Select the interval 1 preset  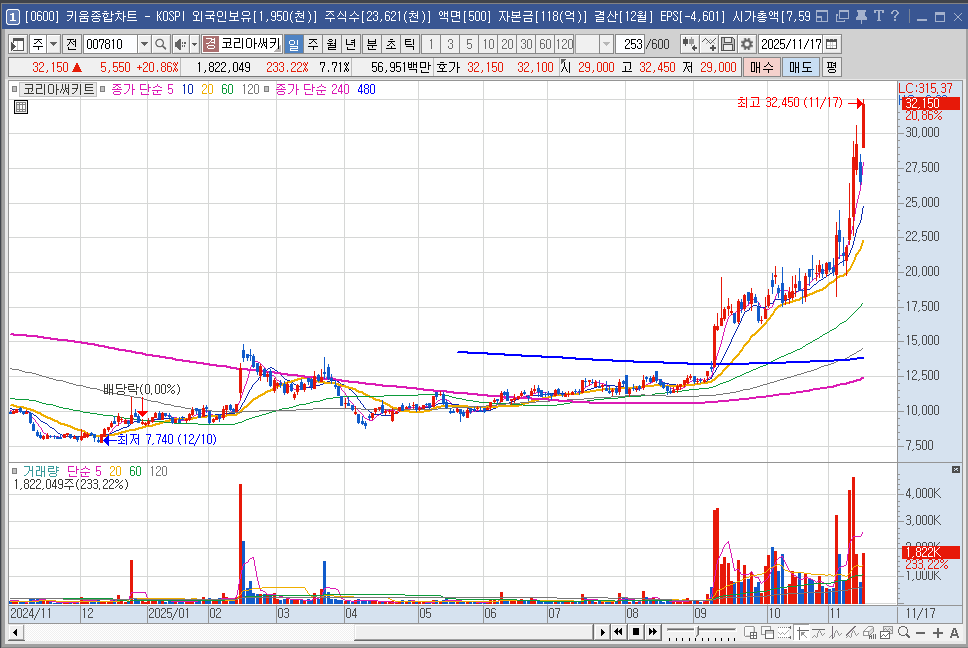click(431, 44)
